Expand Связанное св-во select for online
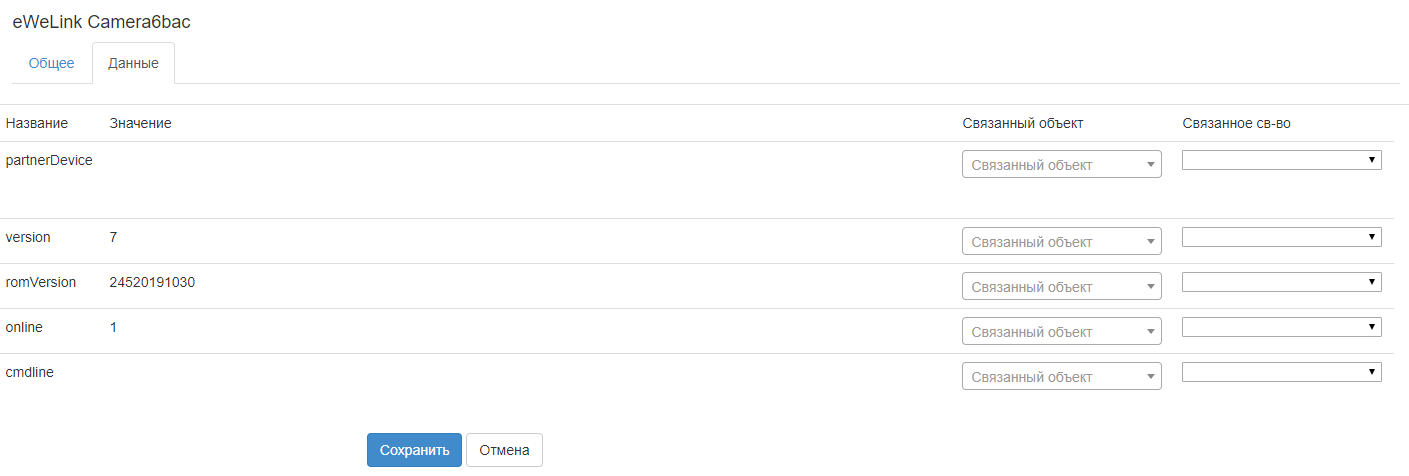Image resolution: width=1409 pixels, height=476 pixels. click(x=1281, y=327)
